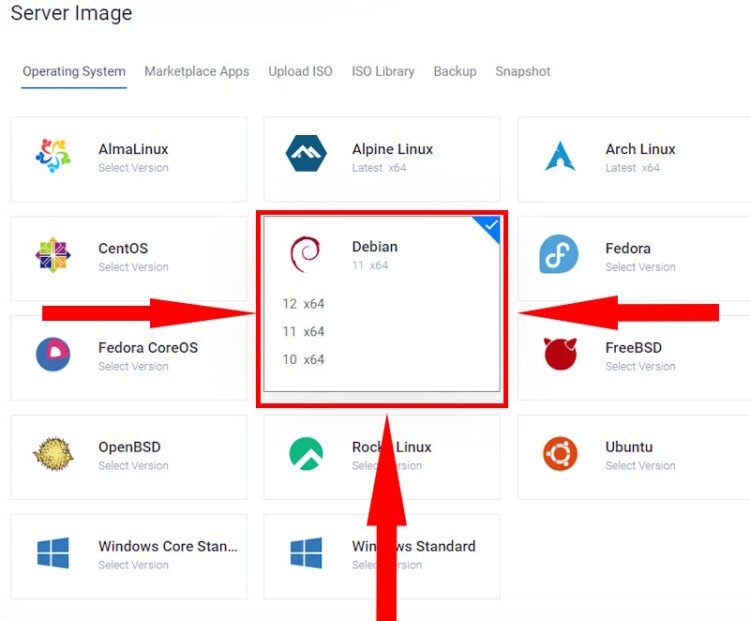The image size is (750, 621).
Task: Click the Windows Core Standard logo
Action: (x=53, y=553)
